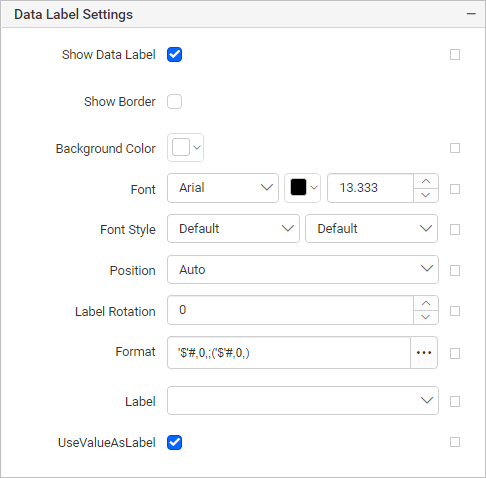Tick the small square beside Position row
The height and width of the screenshot is (478, 486).
tap(455, 270)
